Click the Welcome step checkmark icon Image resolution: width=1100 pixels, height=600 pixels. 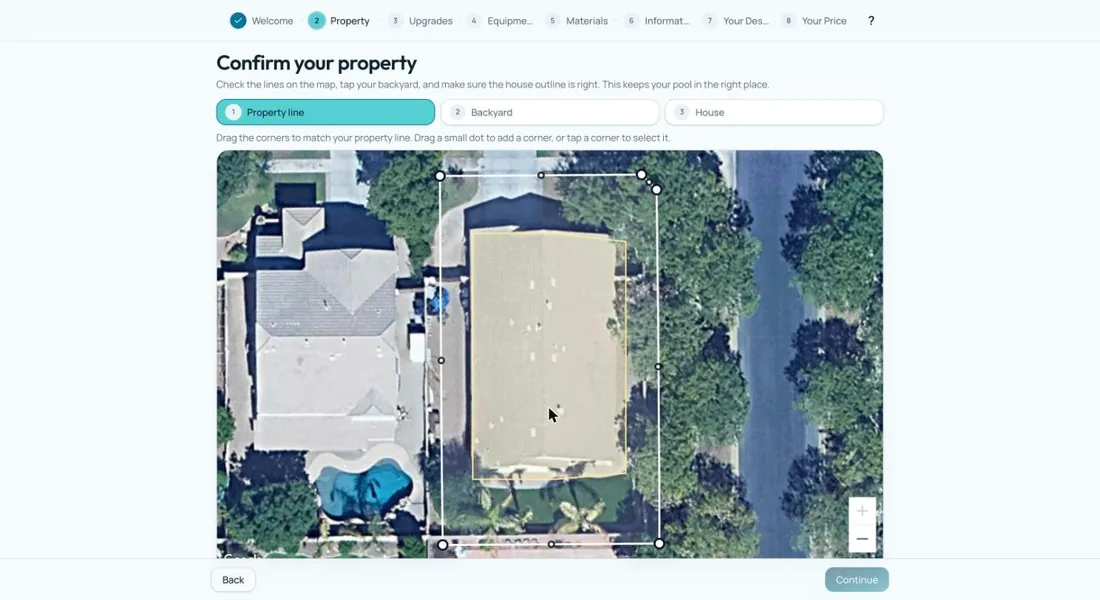(x=238, y=20)
